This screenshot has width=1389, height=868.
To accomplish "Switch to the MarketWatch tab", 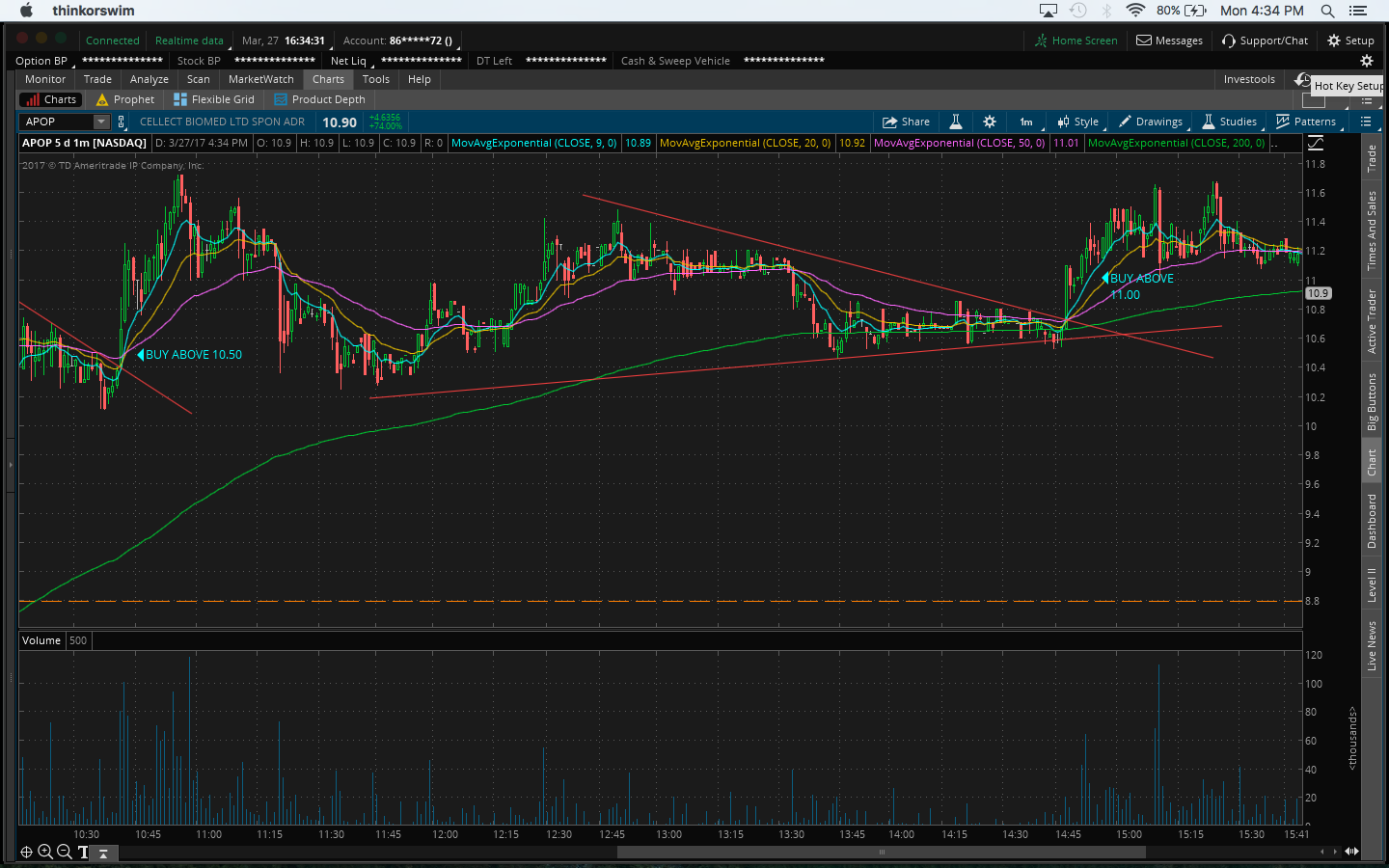I will pyautogui.click(x=260, y=79).
